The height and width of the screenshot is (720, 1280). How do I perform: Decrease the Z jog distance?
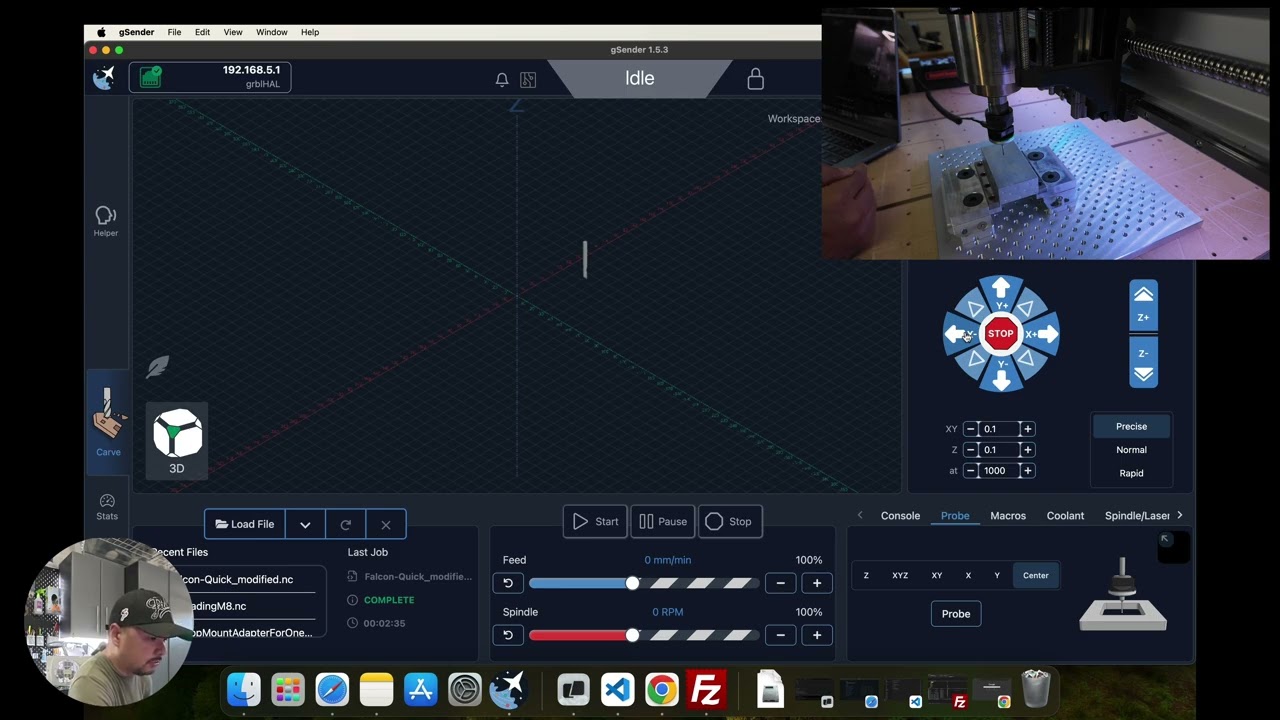970,450
